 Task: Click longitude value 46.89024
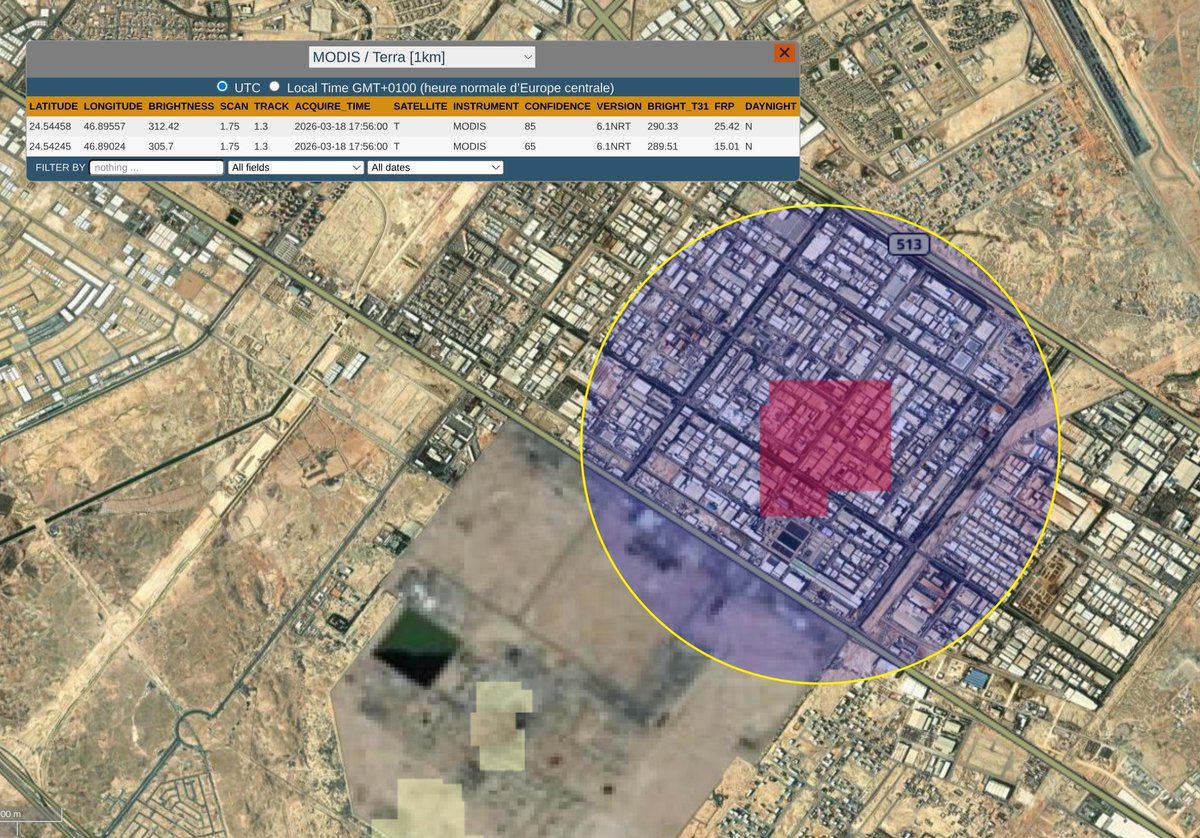(104, 146)
